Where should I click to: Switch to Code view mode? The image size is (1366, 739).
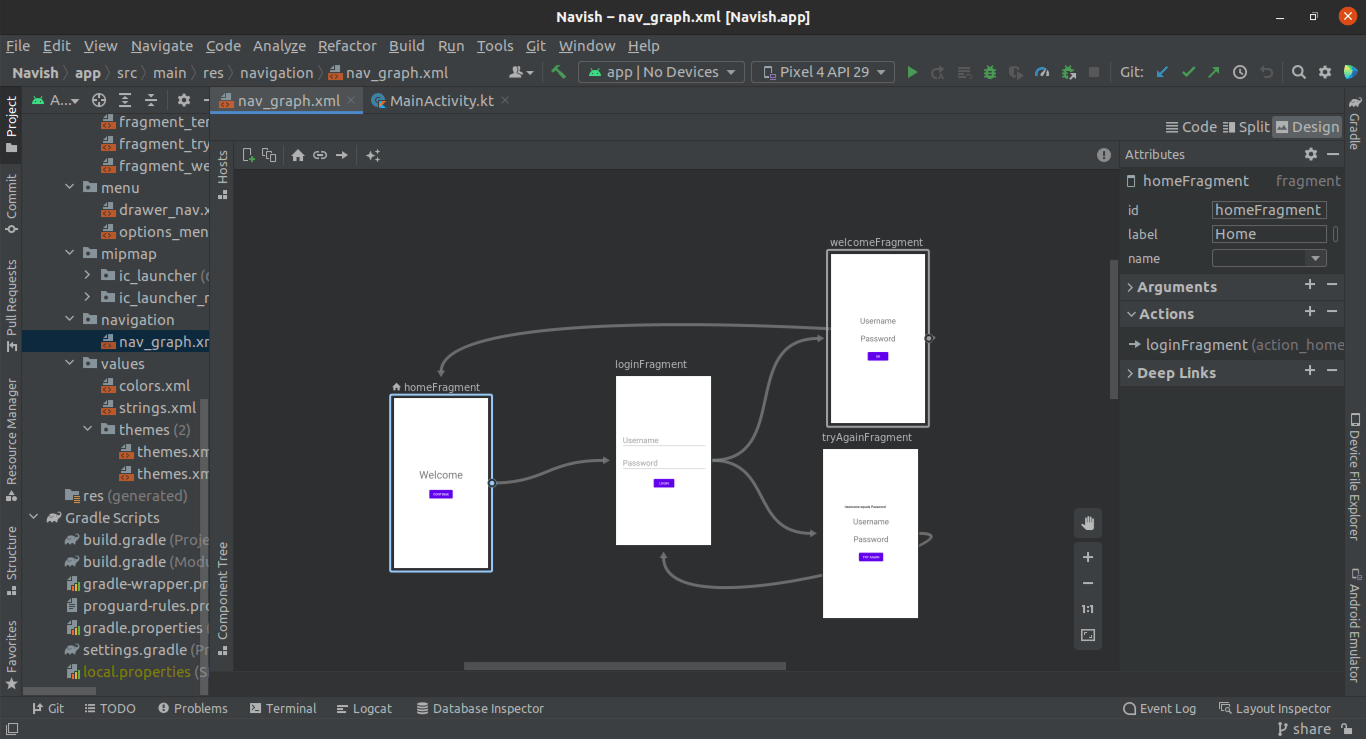(1191, 127)
